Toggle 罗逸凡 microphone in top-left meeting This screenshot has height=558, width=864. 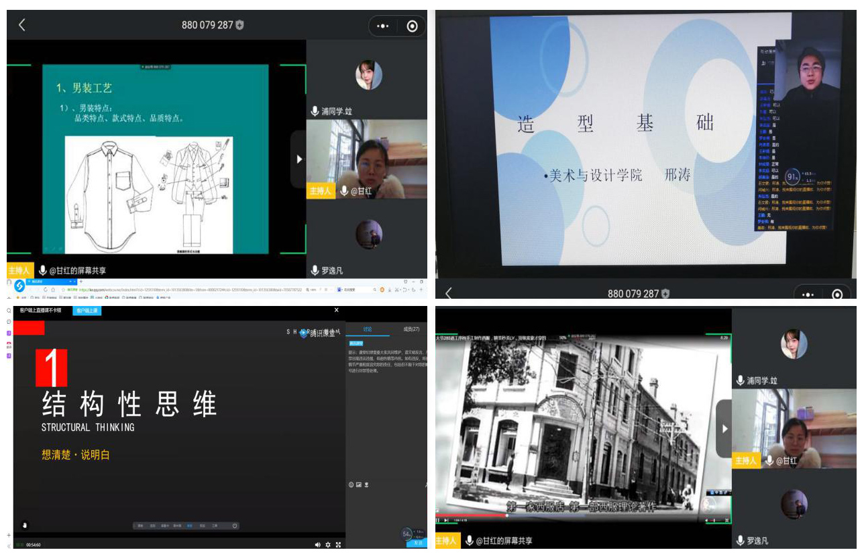pyautogui.click(x=315, y=270)
